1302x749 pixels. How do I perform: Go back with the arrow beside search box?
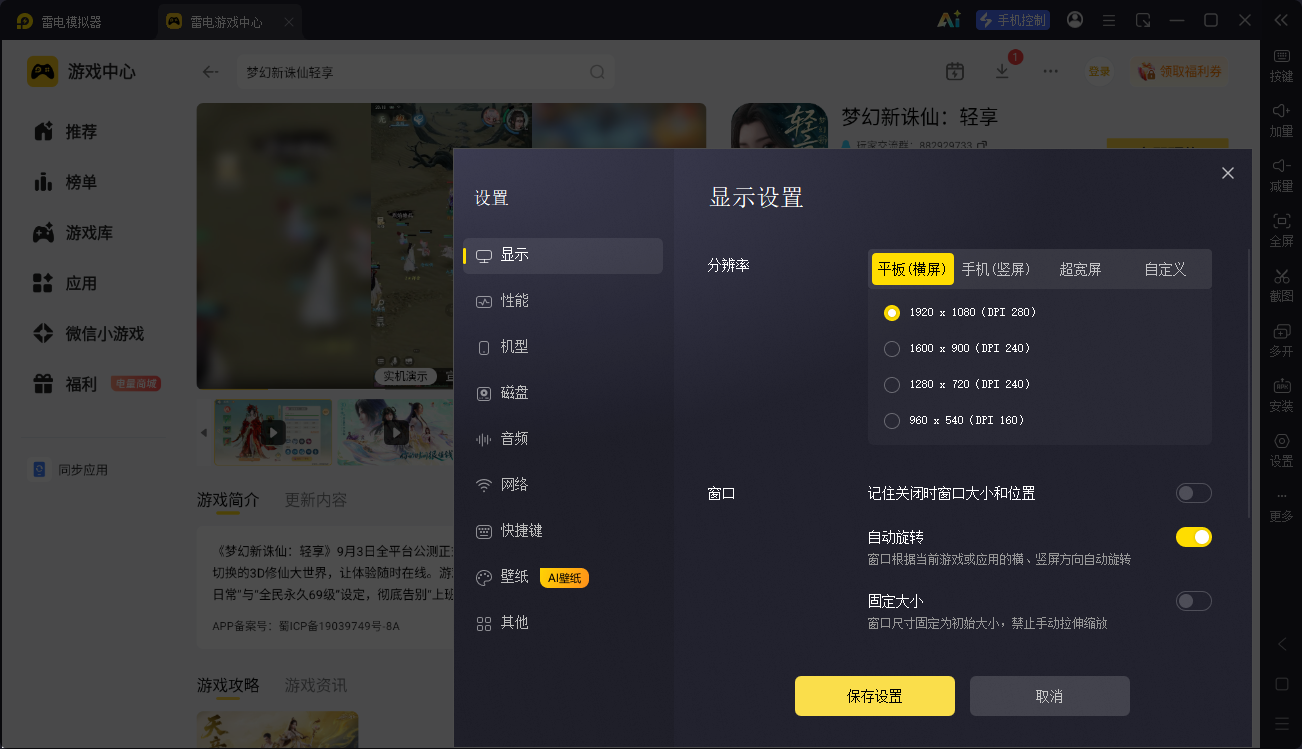tap(210, 72)
